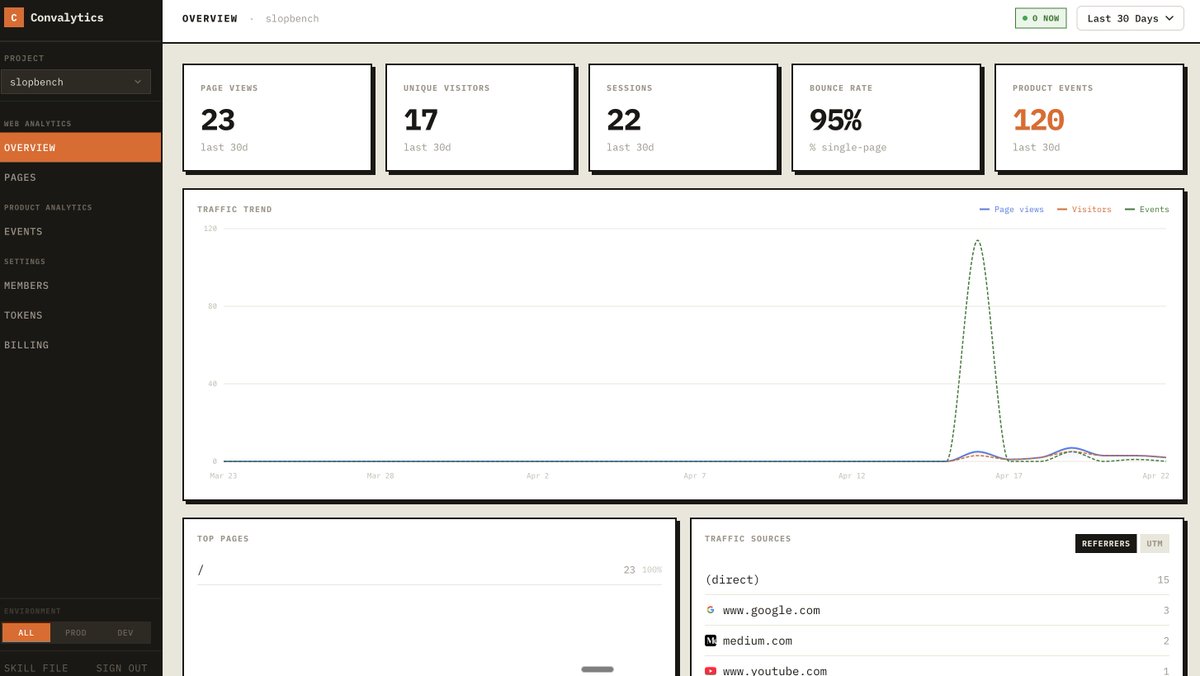Image resolution: width=1200 pixels, height=676 pixels.
Task: Click the Medium icon beside medium.com
Action: pyautogui.click(x=710, y=640)
